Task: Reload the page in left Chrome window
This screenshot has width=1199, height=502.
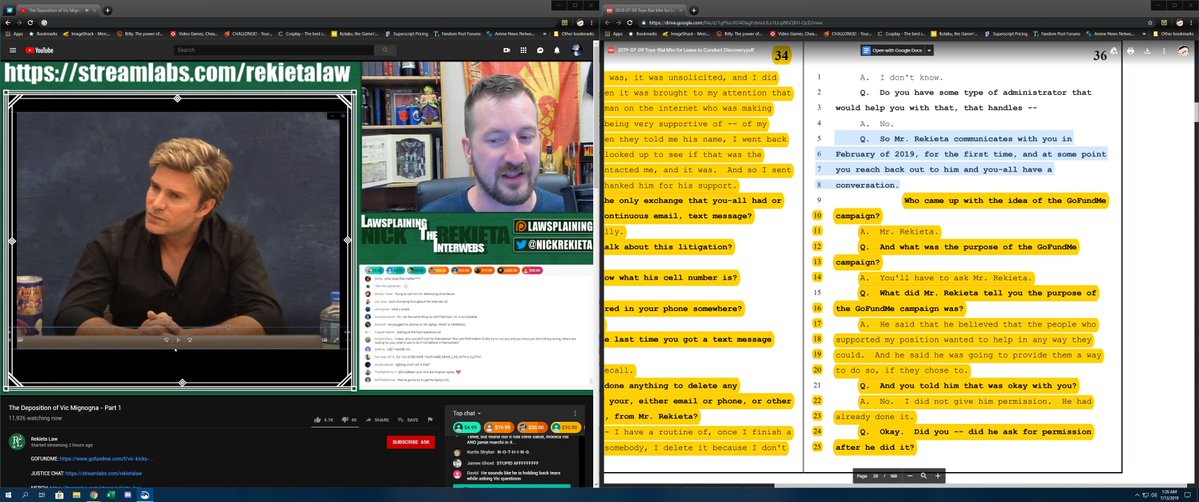Action: [x=30, y=23]
